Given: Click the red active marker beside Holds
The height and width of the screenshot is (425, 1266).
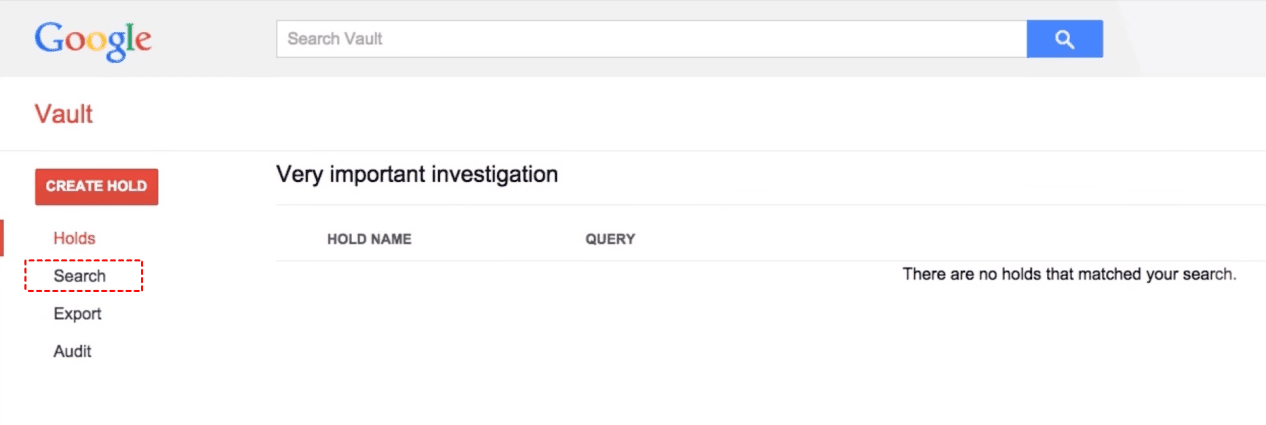Looking at the screenshot, I should [2, 238].
